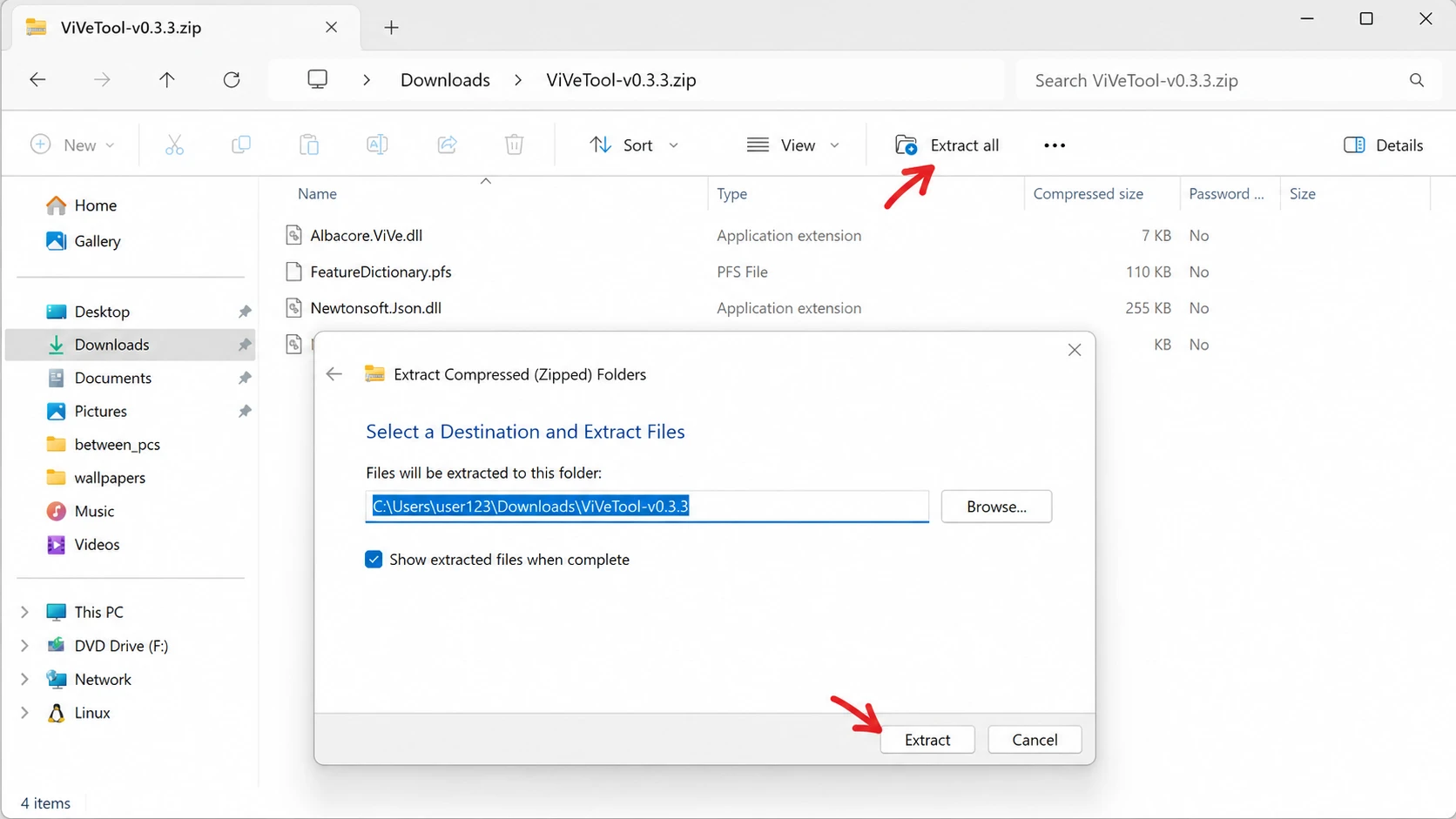1456x819 pixels.
Task: Click the Paste clipboard icon
Action: pyautogui.click(x=309, y=145)
